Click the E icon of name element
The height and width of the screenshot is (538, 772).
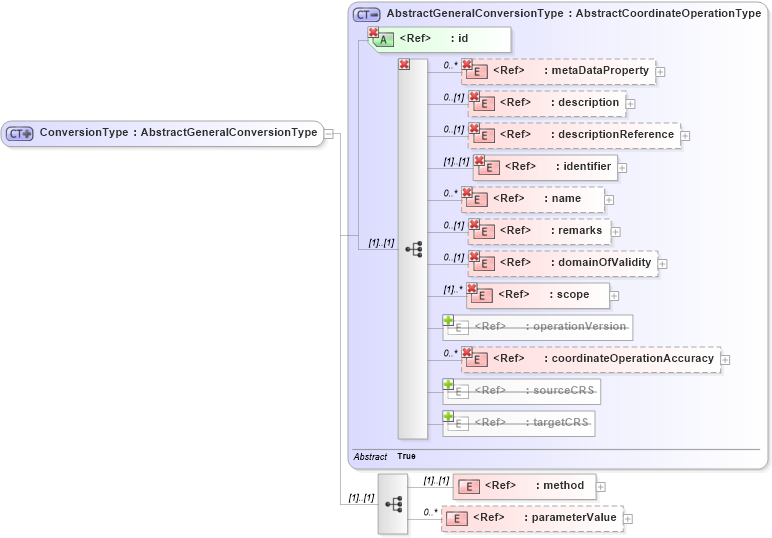coord(476,200)
